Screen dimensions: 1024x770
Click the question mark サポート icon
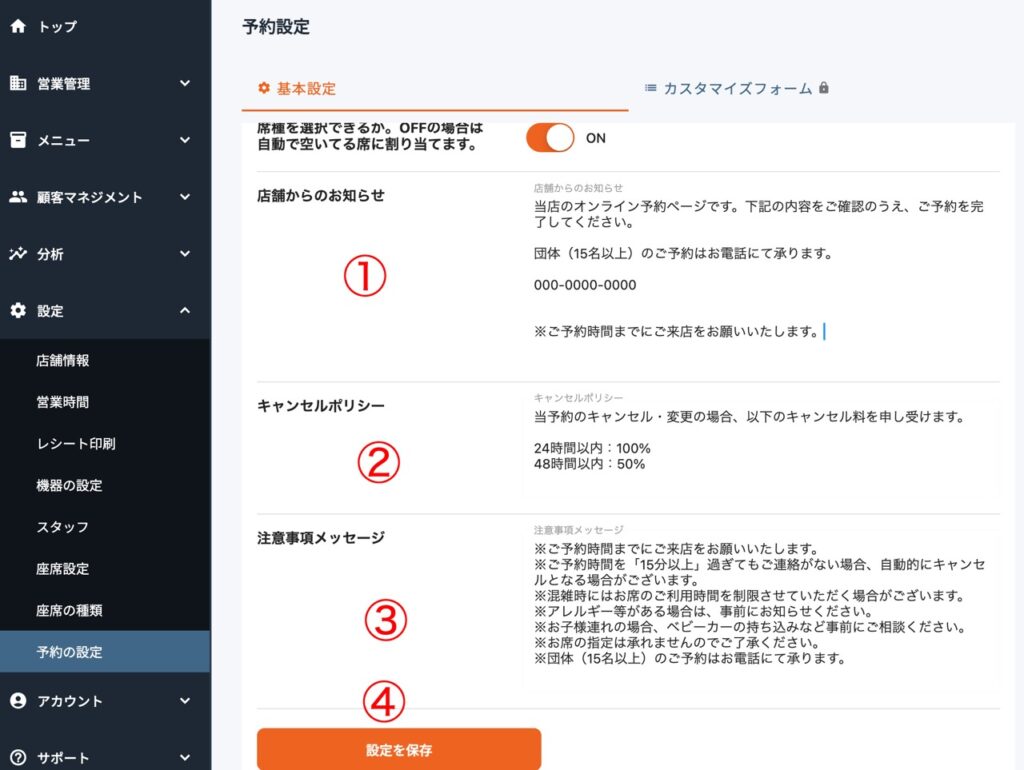[17, 758]
